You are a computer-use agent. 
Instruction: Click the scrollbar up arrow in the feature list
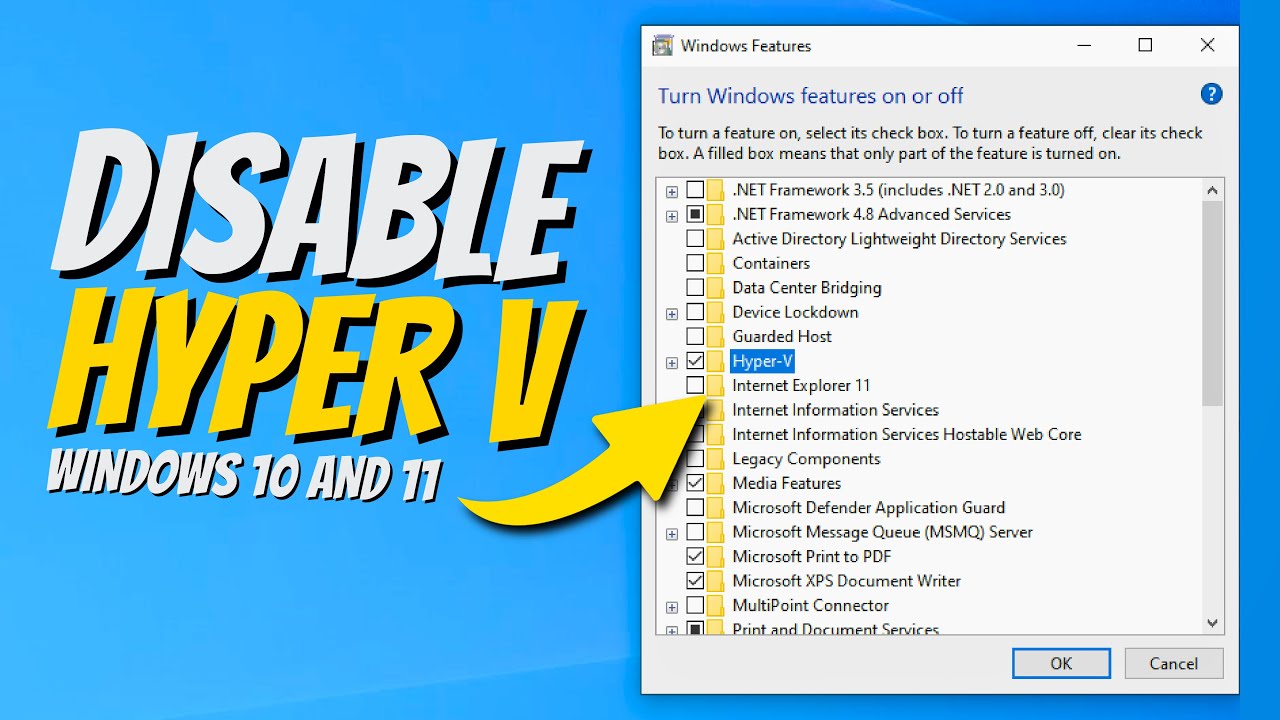[1212, 190]
